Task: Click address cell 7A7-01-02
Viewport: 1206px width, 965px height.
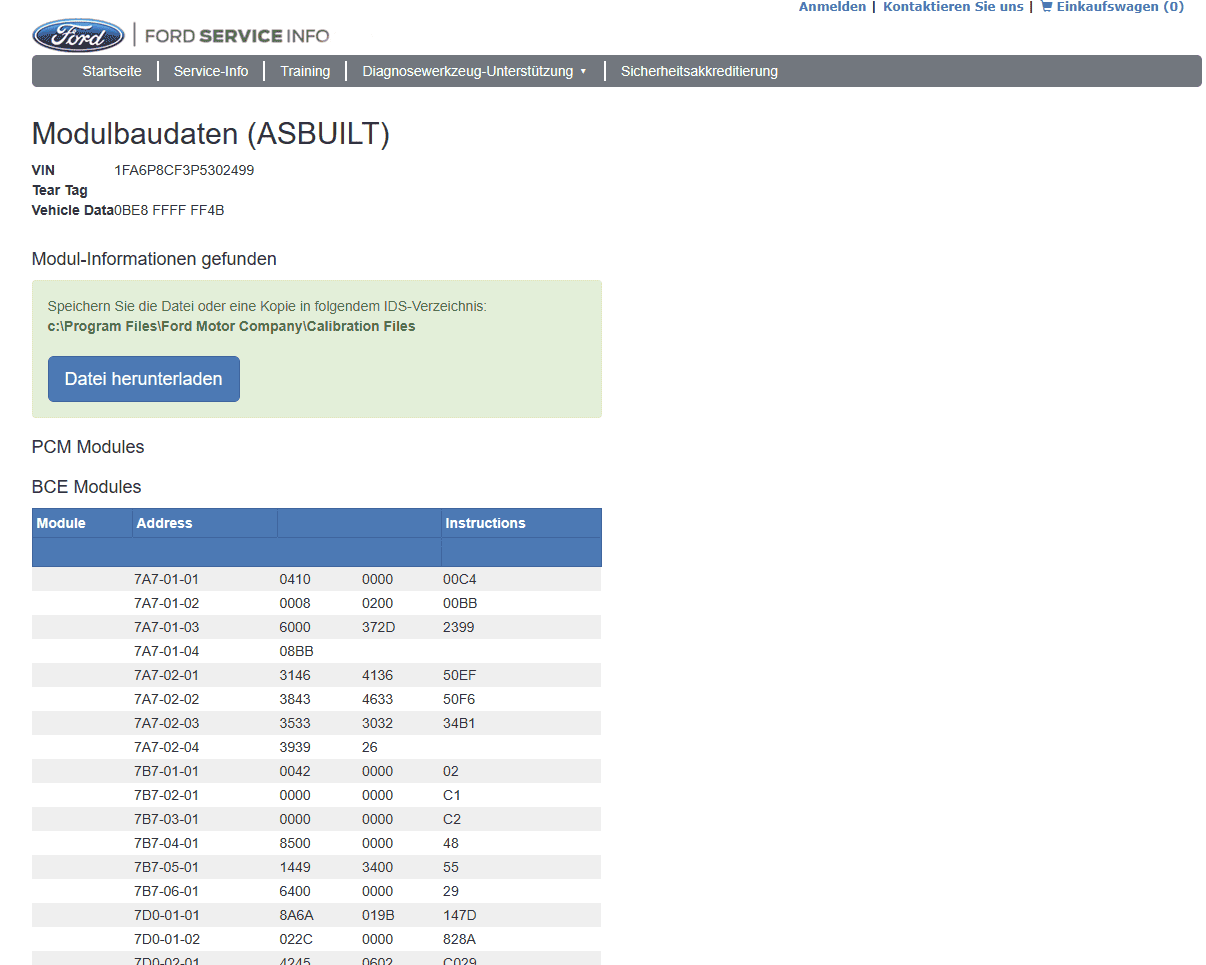Action: coord(166,603)
